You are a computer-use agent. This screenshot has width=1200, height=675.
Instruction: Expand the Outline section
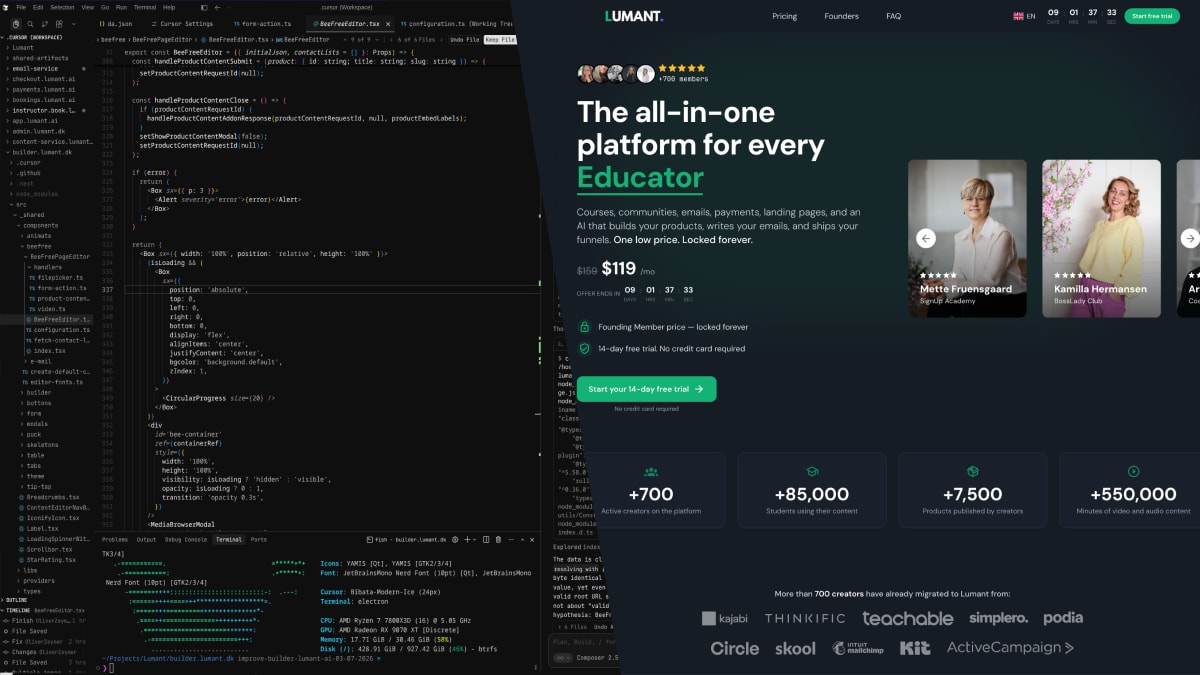tap(17, 600)
